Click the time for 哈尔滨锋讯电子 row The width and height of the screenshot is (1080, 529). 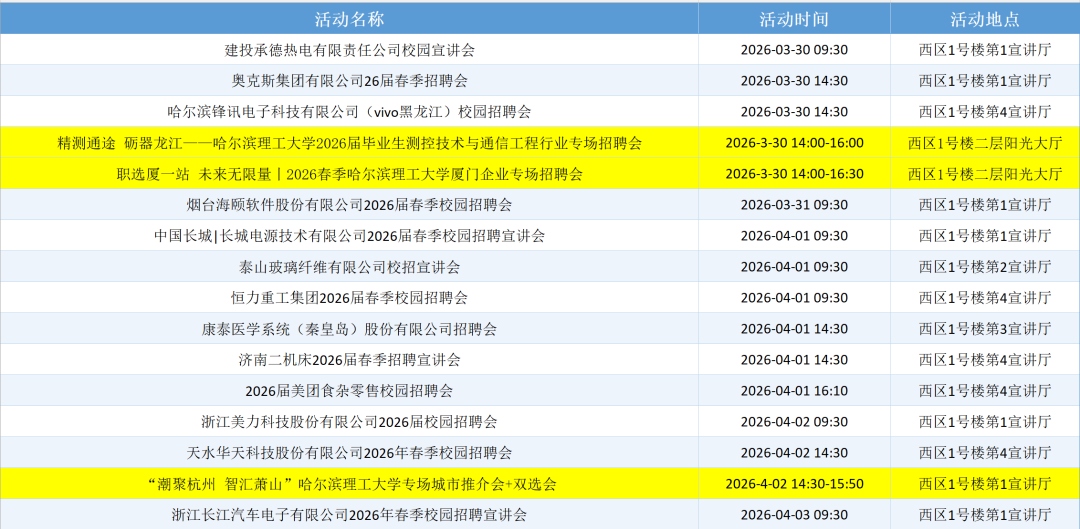click(x=794, y=112)
